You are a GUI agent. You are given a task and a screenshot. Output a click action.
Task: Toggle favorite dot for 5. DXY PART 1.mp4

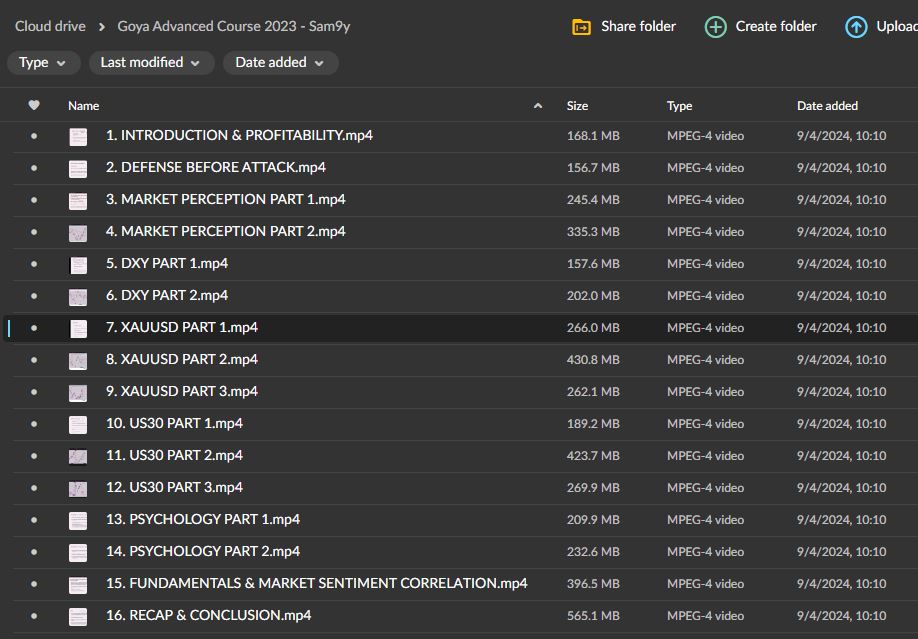coord(34,264)
